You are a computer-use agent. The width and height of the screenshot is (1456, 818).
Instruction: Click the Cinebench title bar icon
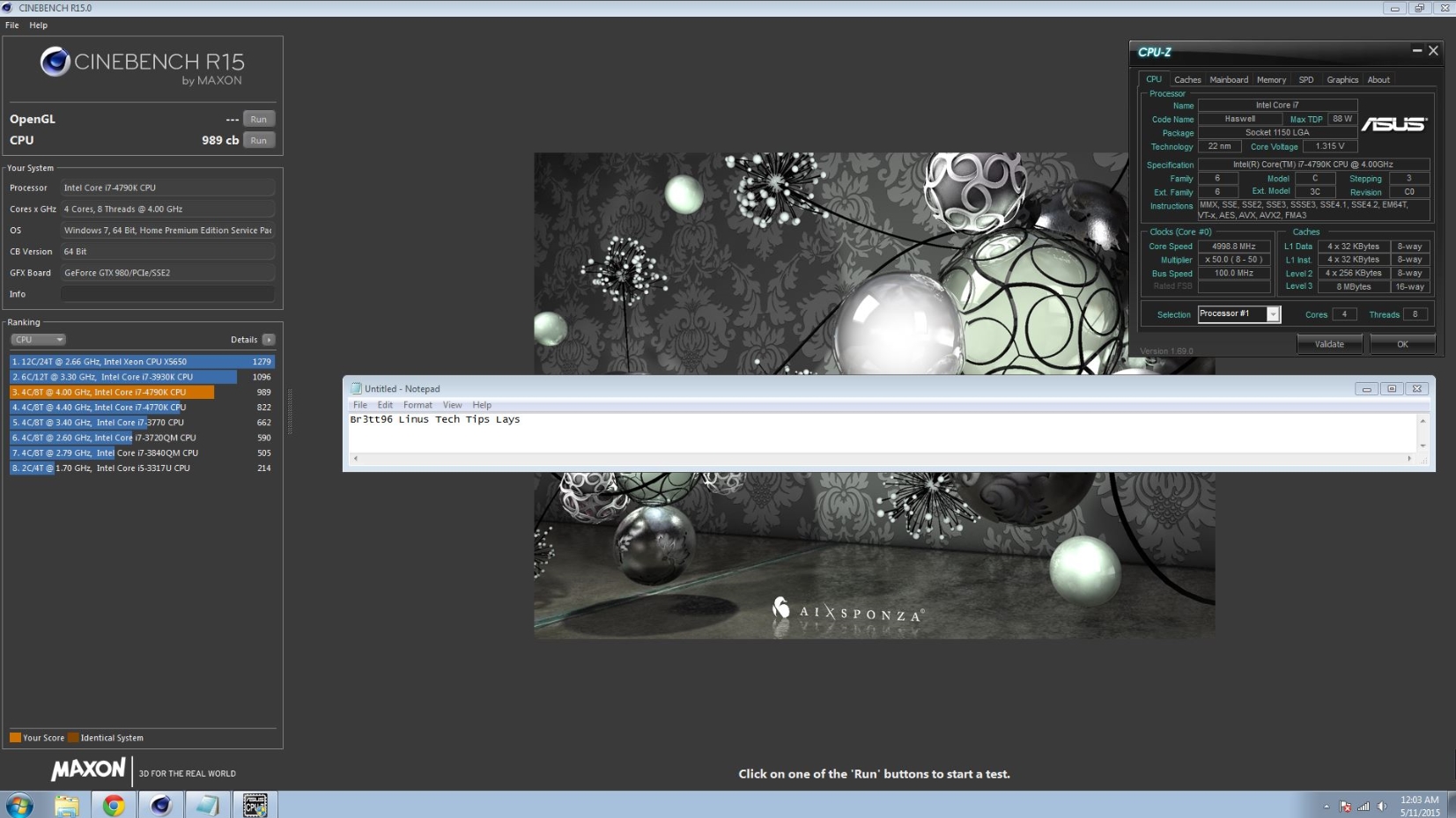(x=8, y=8)
